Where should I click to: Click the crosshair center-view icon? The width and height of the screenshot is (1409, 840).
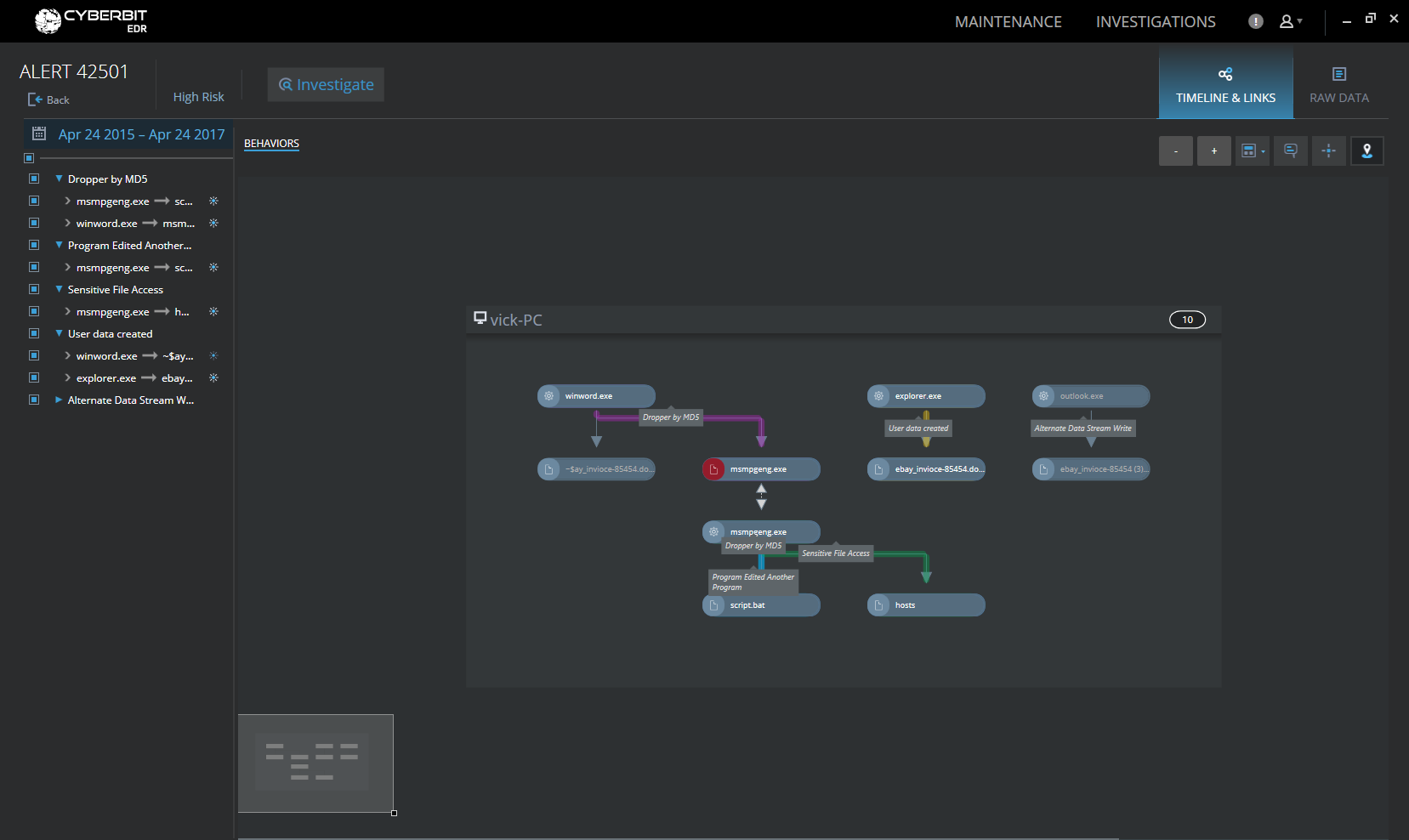1328,151
